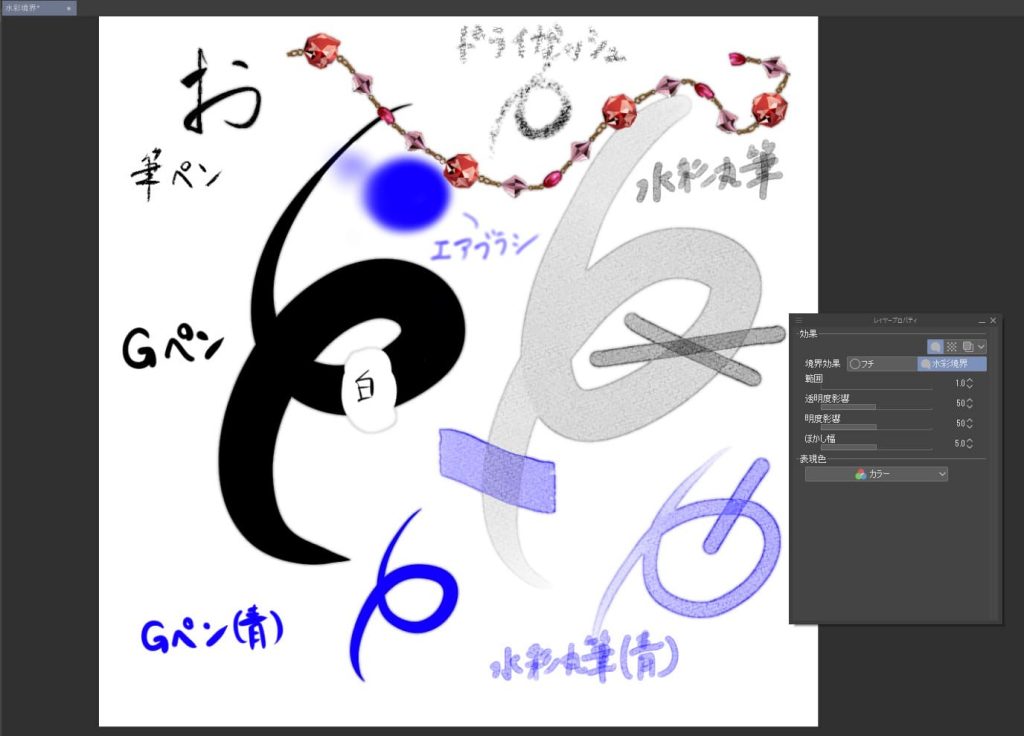The width and height of the screenshot is (1024, 736).
Task: Expand the effect icons dropdown arrow
Action: pyautogui.click(x=981, y=346)
